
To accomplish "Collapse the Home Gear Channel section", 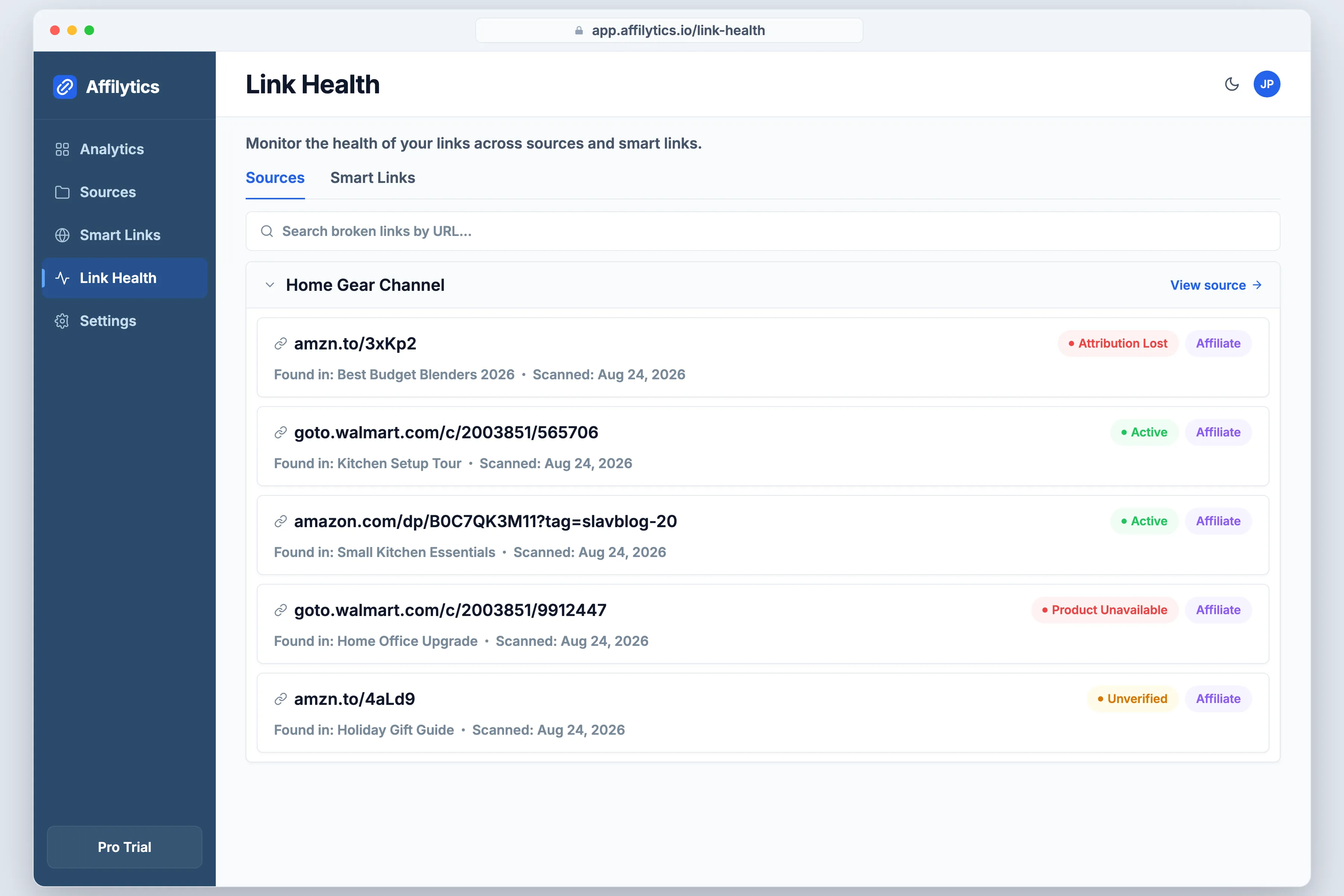I will click(x=270, y=284).
